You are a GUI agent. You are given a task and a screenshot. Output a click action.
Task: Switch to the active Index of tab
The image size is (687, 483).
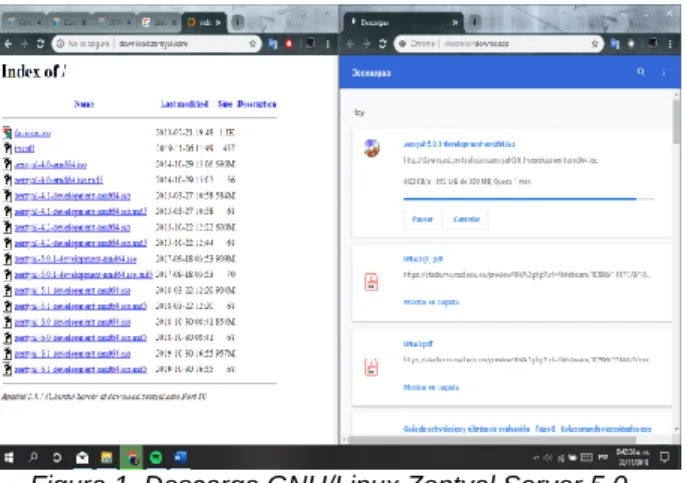tap(205, 22)
